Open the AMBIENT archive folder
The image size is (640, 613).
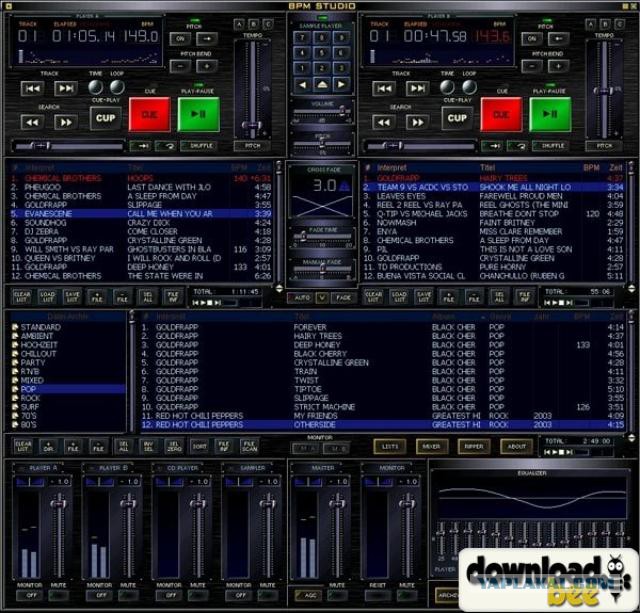[37, 336]
